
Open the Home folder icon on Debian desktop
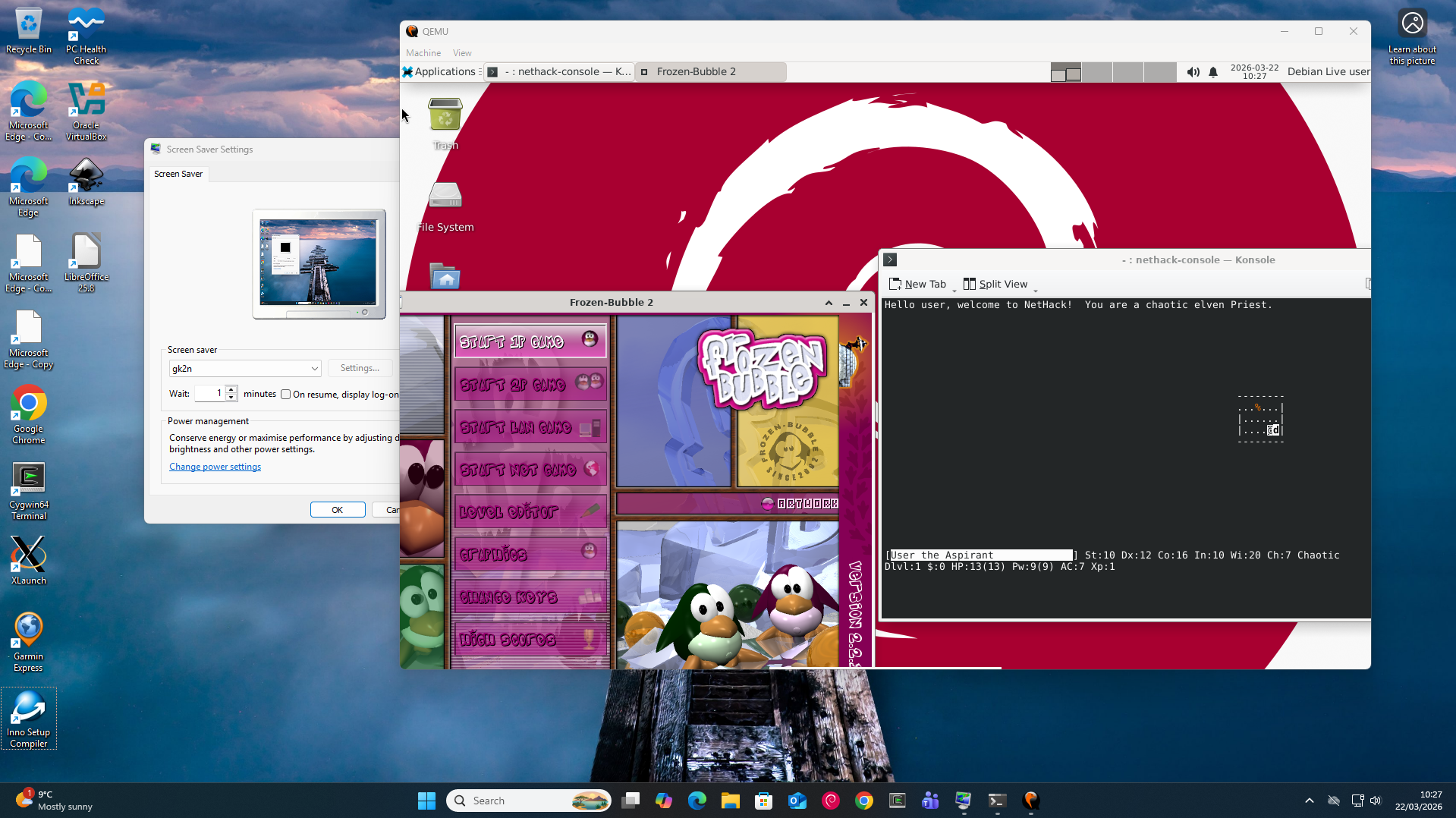click(x=445, y=276)
